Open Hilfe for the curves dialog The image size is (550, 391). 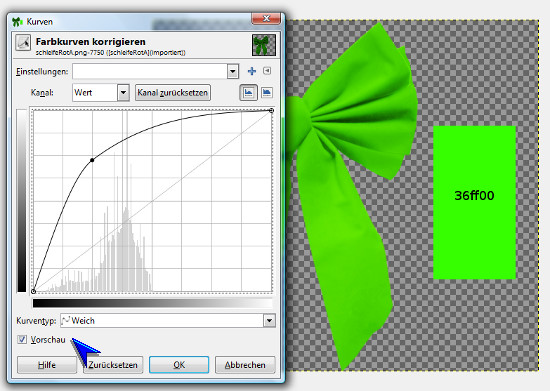pyautogui.click(x=47, y=365)
